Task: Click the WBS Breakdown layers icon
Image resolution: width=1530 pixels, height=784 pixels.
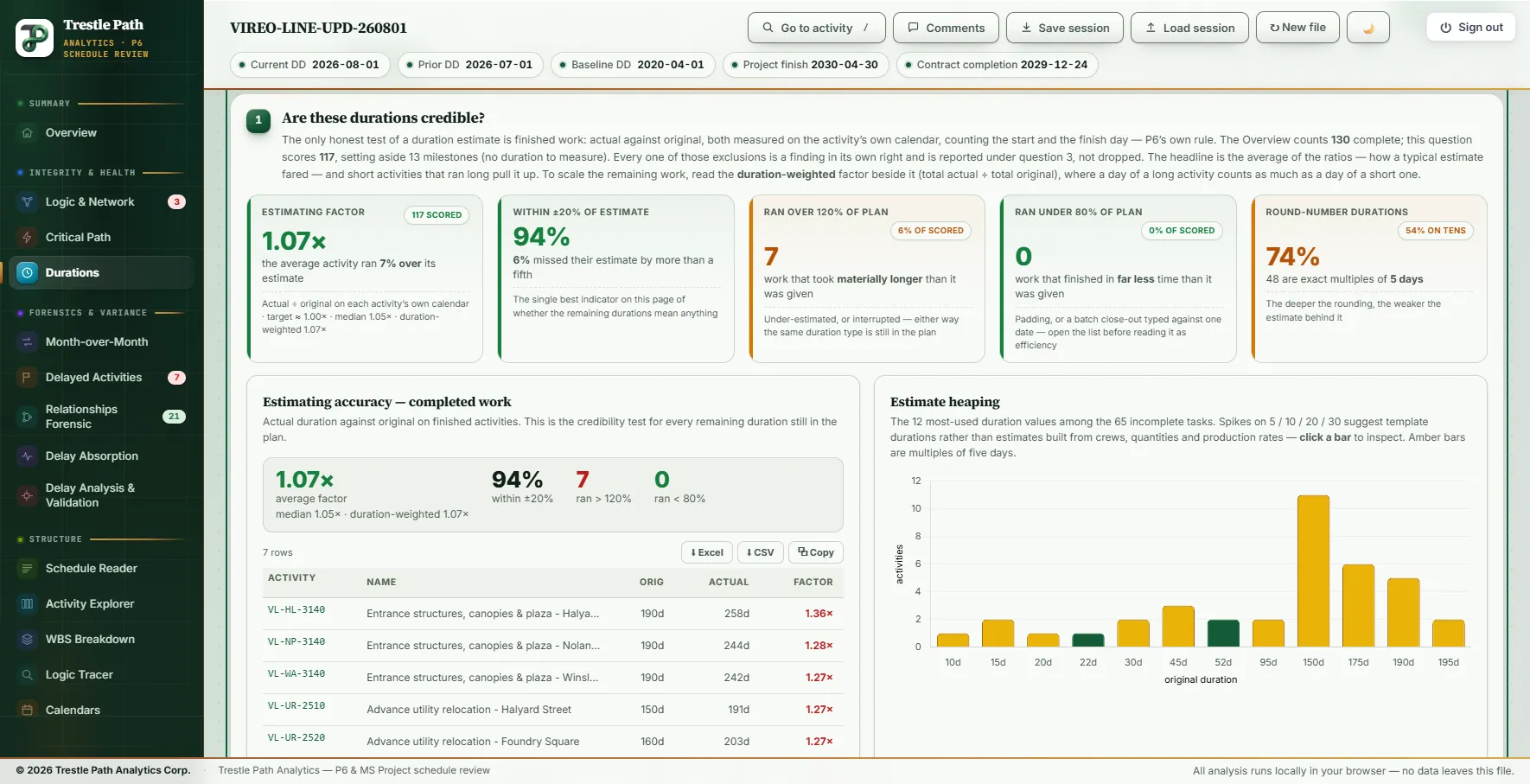Action: 27,640
